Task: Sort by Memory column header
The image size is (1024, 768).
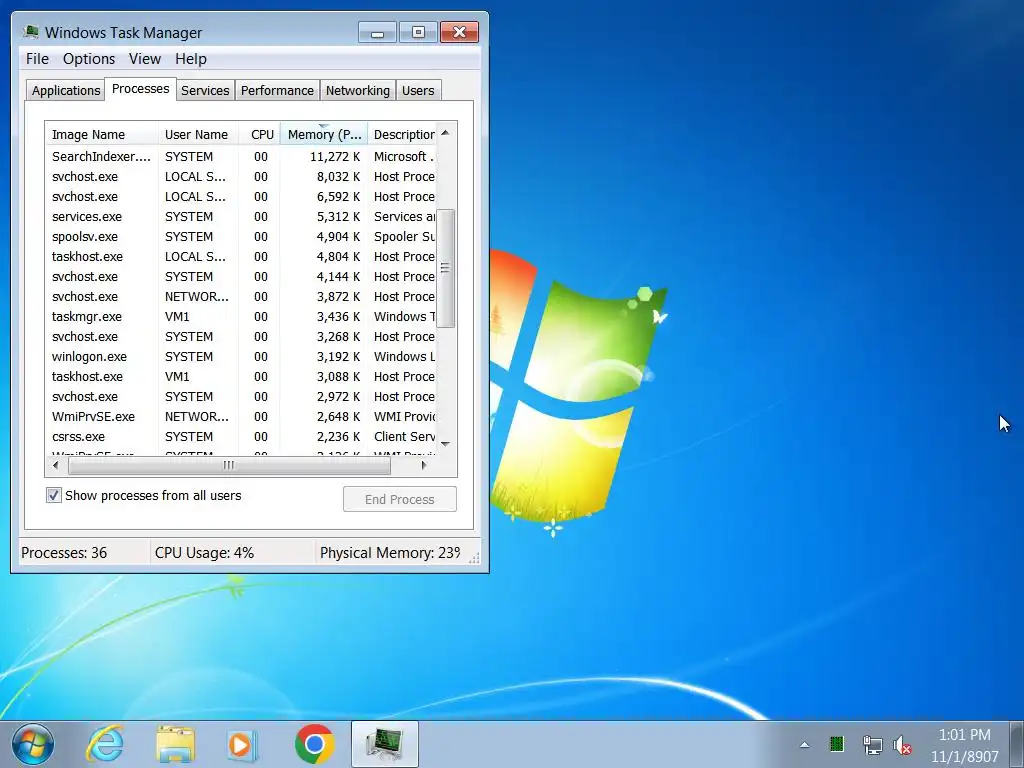Action: 324,135
